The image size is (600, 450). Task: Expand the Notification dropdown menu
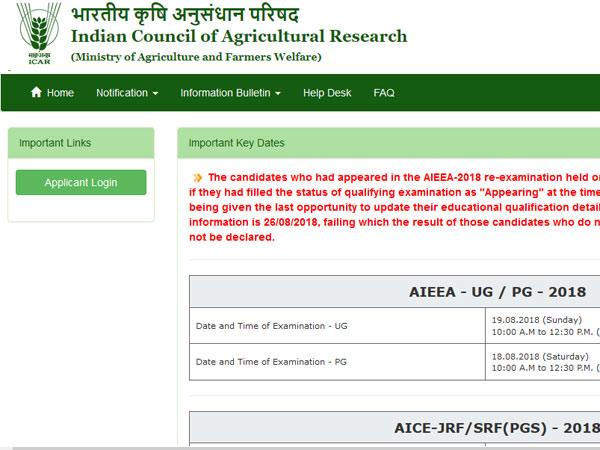(127, 93)
